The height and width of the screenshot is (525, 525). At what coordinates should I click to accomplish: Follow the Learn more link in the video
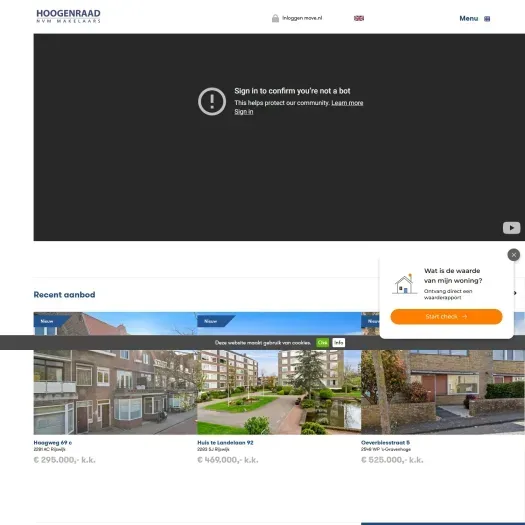coord(347,103)
